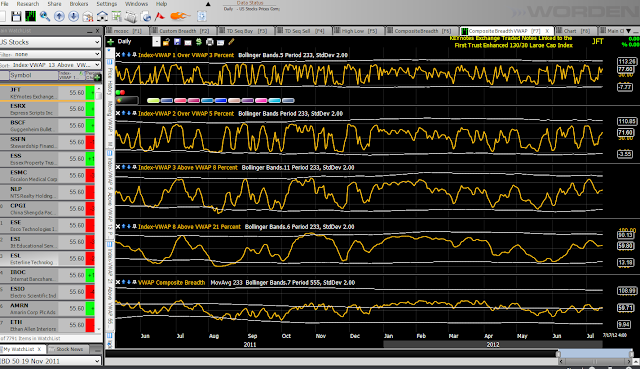640x369 pixels.
Task: Switch to the Custom Breadth [F2] tab
Action: (182, 31)
